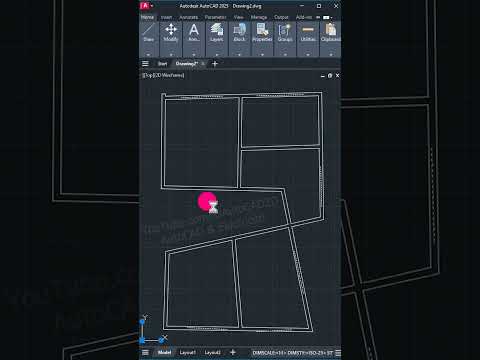
Task: Expand the Block panel dropdown arrow
Action: coord(239,54)
